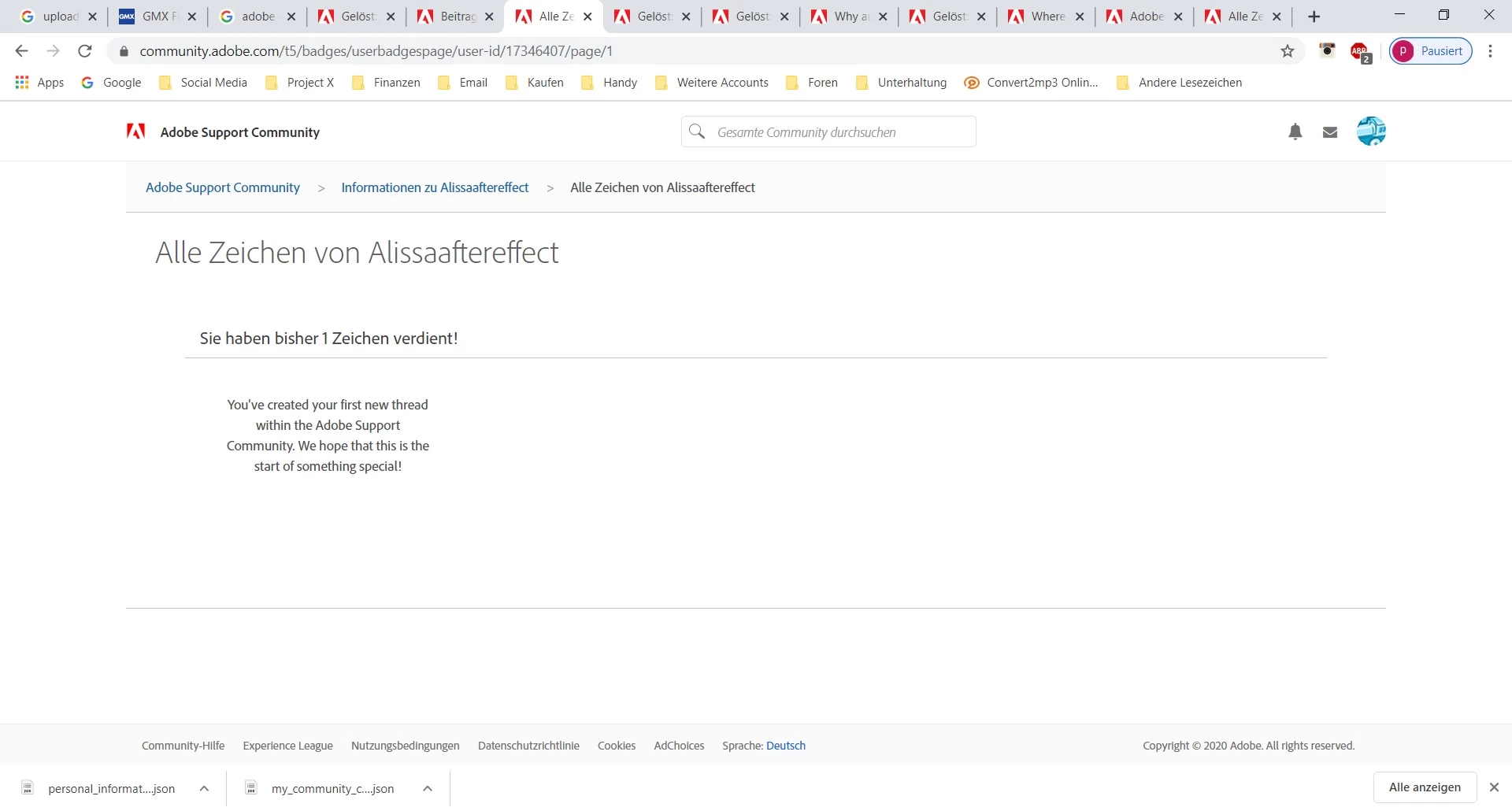Click the Adblock extension icon
The height and width of the screenshot is (811, 1512).
pyautogui.click(x=1360, y=52)
